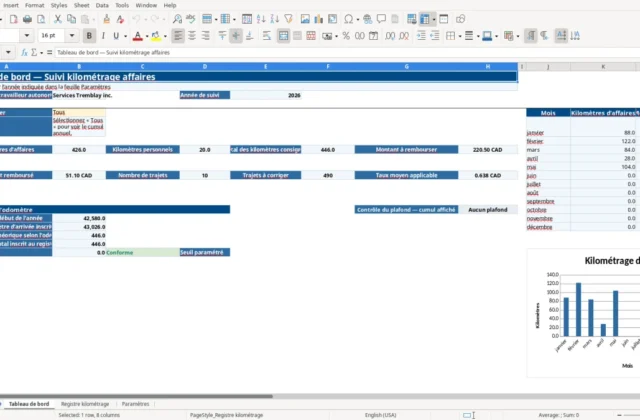The height and width of the screenshot is (420, 640).
Task: Expand the Currency format dropdown arrow
Action: tap(336, 36)
